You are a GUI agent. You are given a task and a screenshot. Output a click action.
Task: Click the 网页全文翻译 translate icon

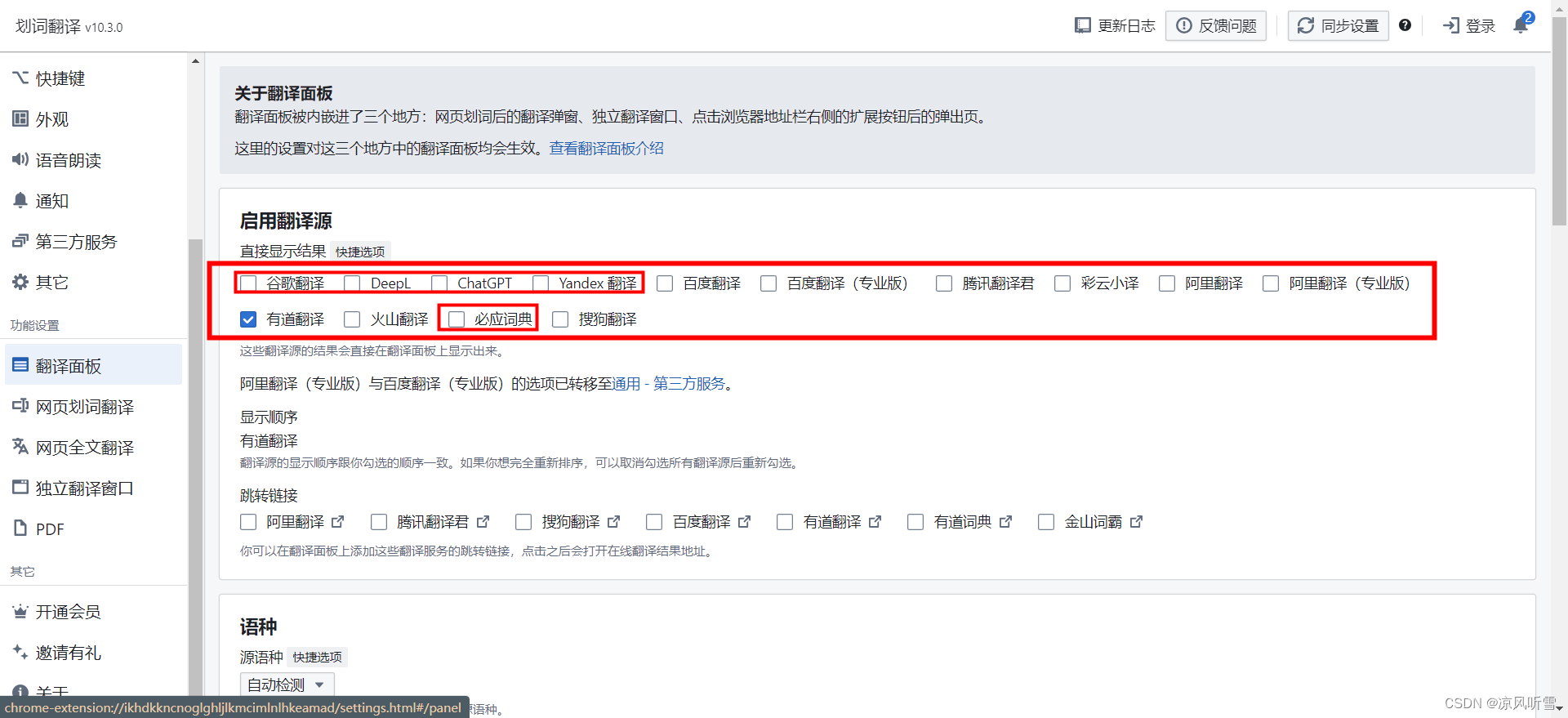pos(20,447)
